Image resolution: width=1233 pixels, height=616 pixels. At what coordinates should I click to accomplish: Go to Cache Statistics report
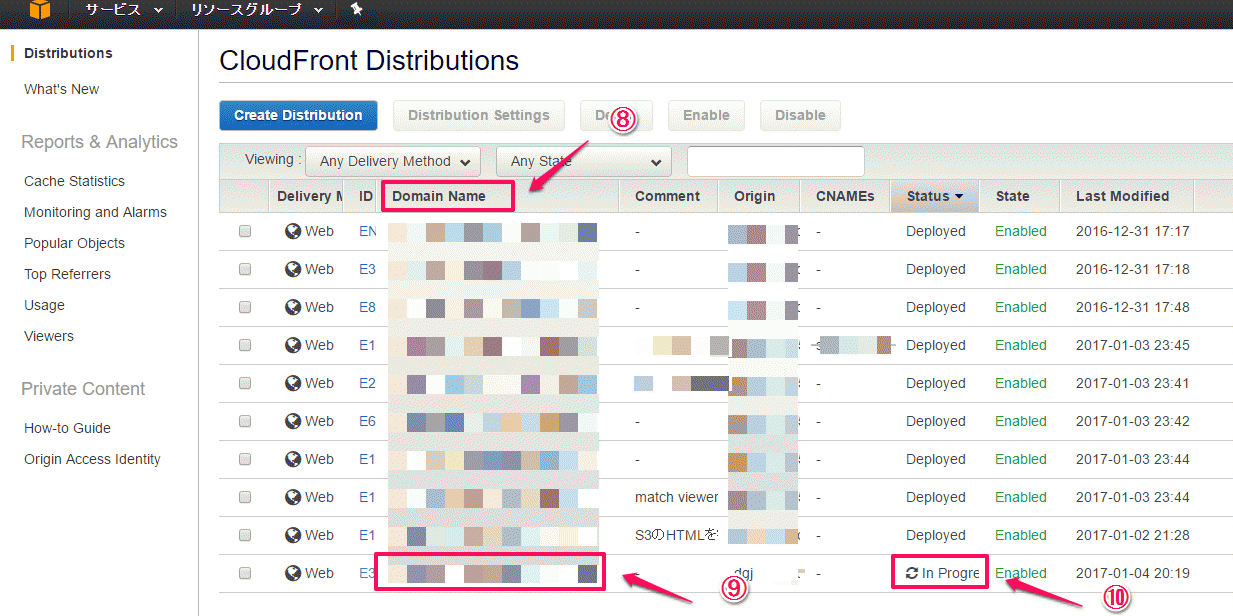coord(74,181)
